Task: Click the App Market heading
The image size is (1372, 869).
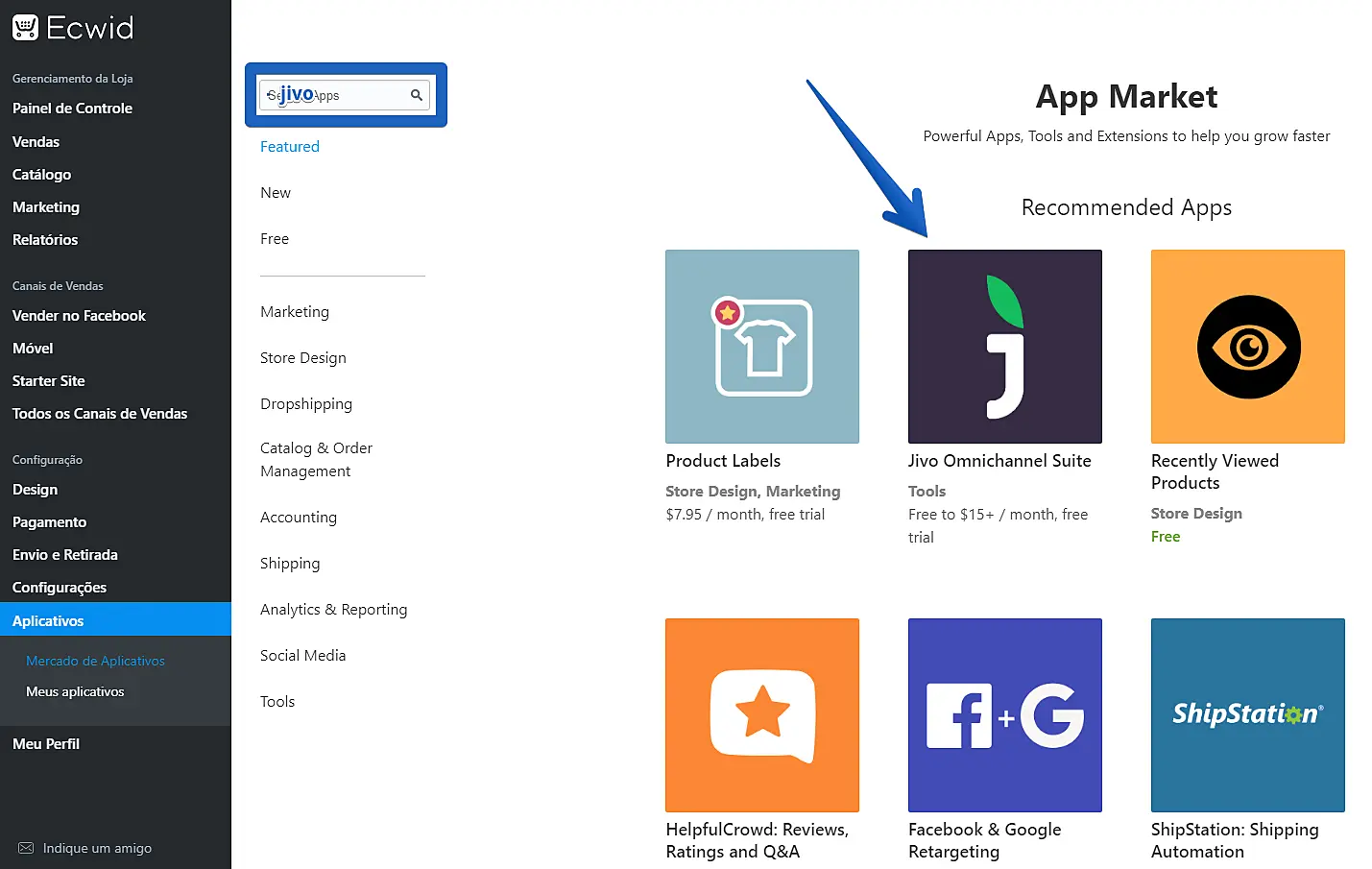Action: [x=1126, y=96]
